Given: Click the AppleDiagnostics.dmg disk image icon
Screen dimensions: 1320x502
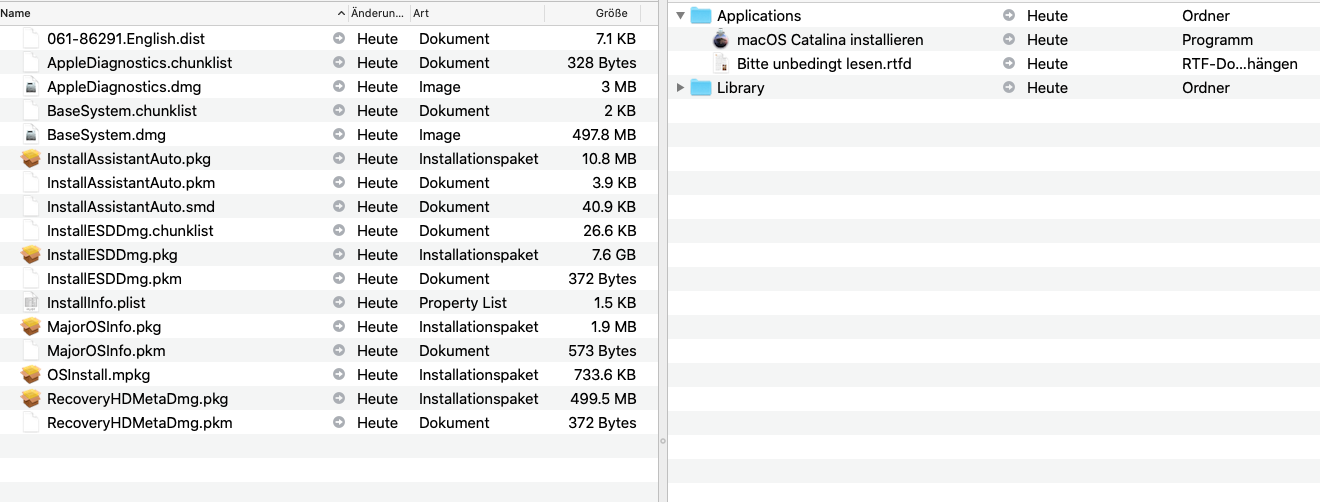Looking at the screenshot, I should coord(31,87).
